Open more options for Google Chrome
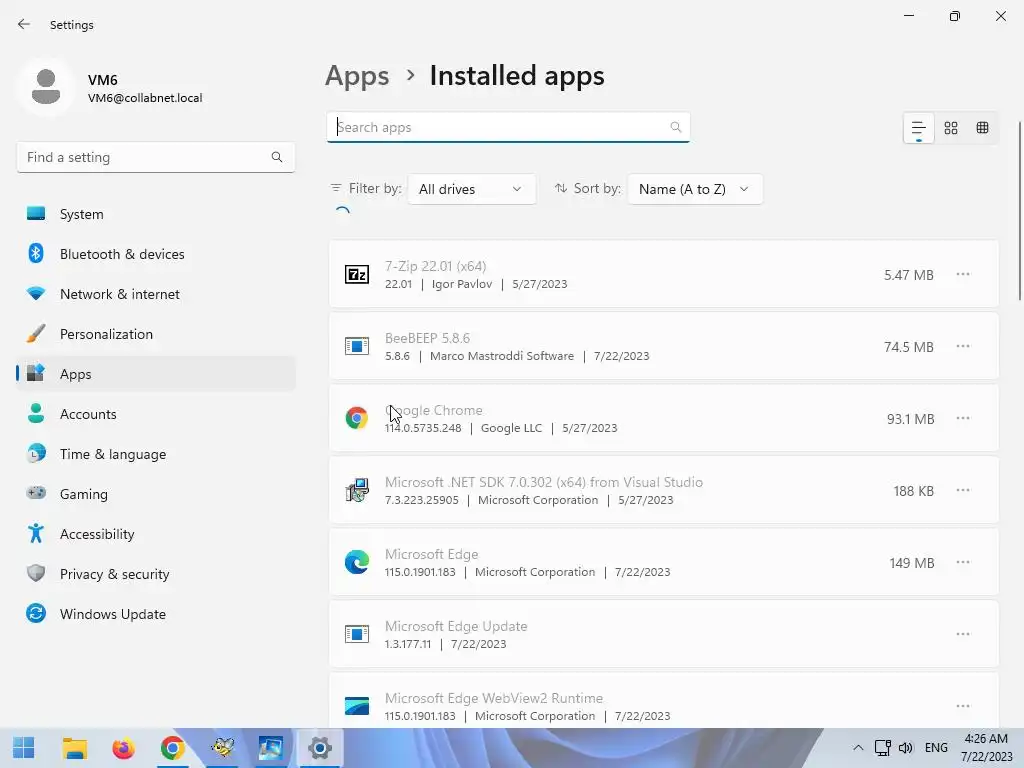 (x=963, y=418)
